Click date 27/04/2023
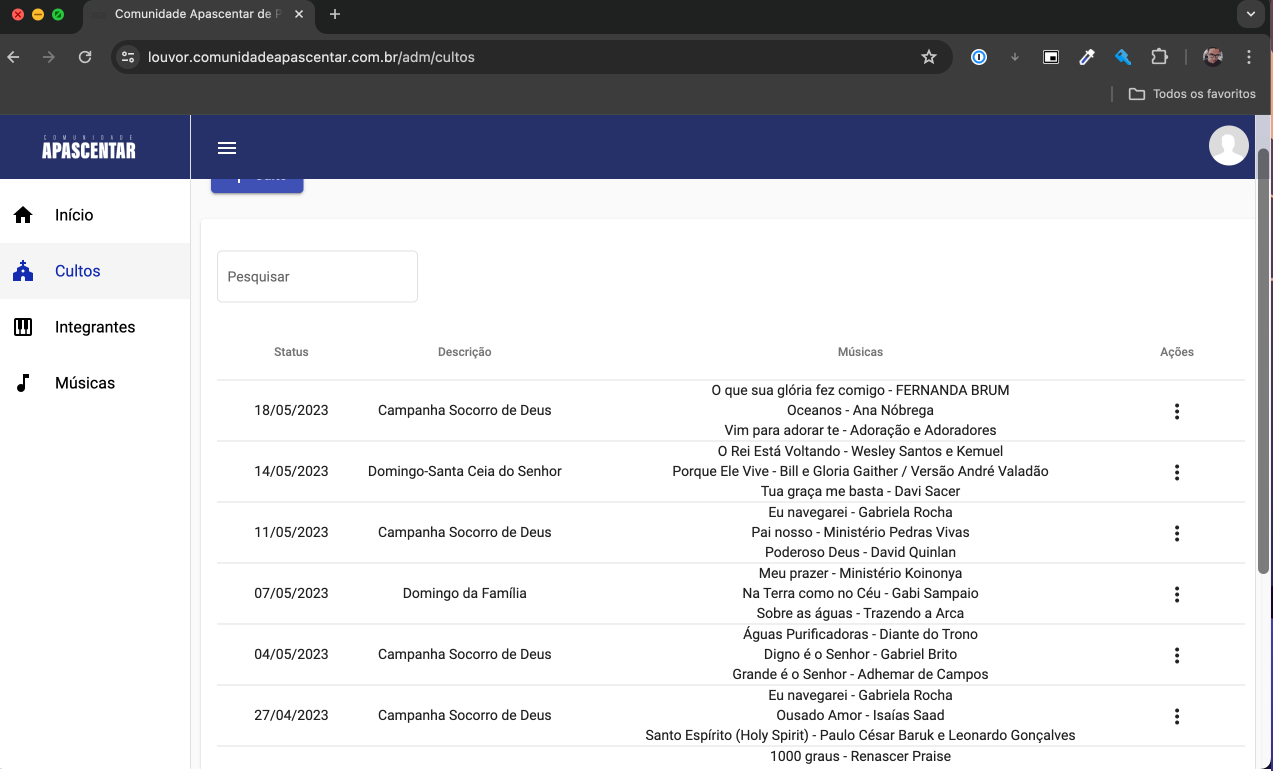Viewport: 1273px width, 771px height. (x=291, y=715)
